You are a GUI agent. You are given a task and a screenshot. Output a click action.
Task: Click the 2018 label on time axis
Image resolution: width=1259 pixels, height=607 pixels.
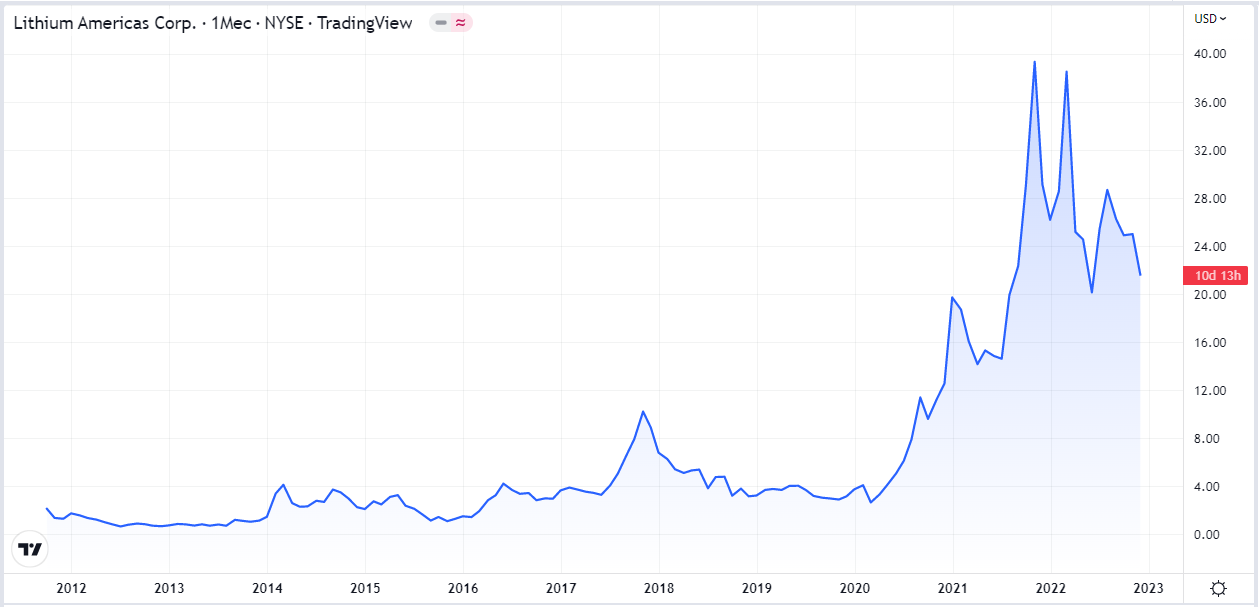(659, 587)
